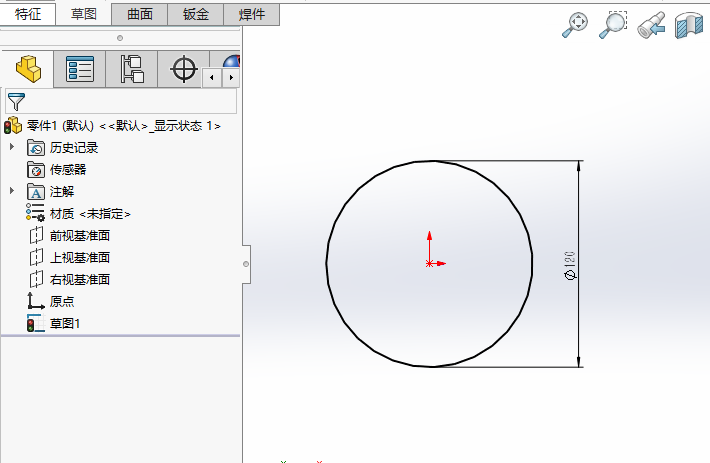
Task: Select 右视基准面 plane
Action: (80, 279)
